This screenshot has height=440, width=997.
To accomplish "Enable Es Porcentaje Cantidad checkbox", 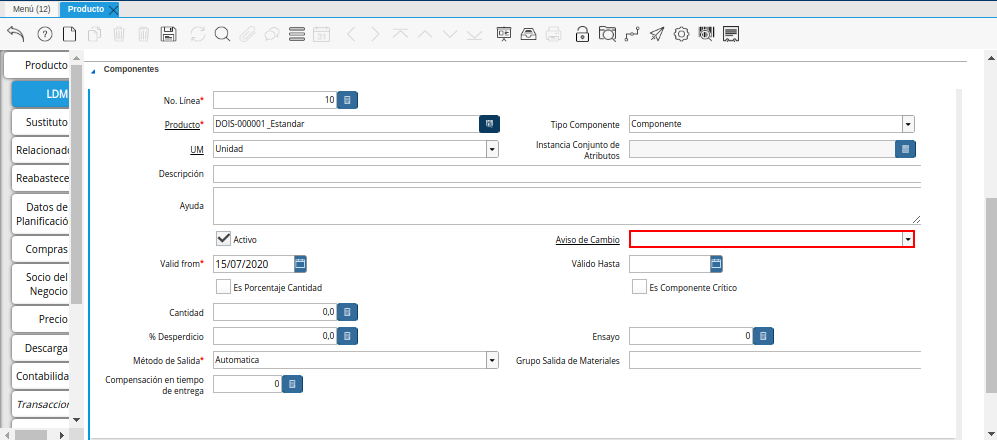I will click(x=224, y=287).
